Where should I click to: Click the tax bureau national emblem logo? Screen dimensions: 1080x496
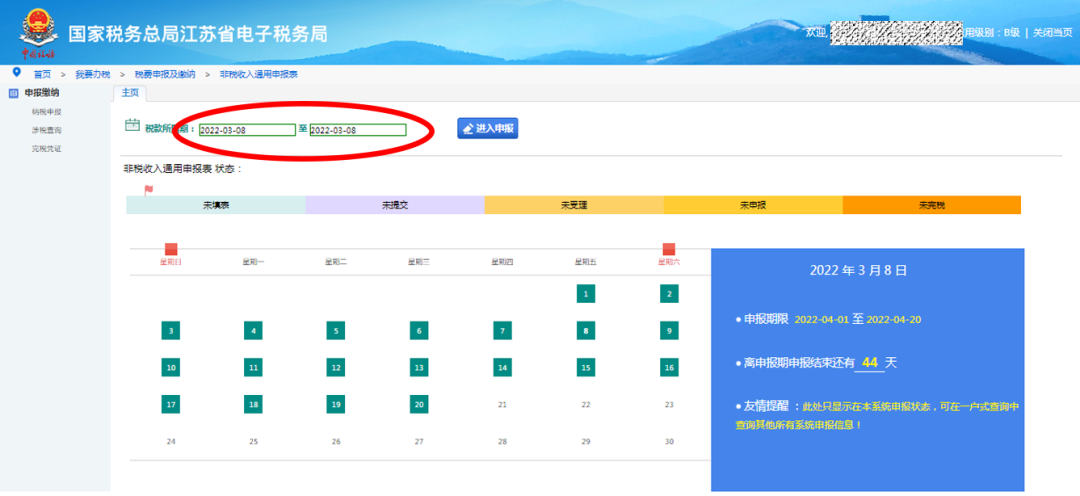[37, 28]
